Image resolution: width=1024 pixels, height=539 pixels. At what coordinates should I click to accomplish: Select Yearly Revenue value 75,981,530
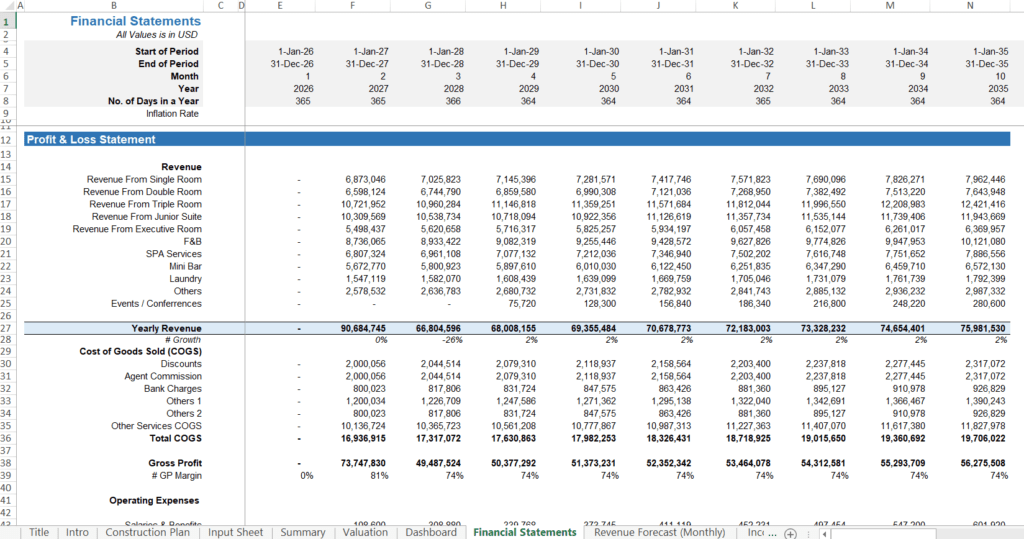[x=983, y=329]
